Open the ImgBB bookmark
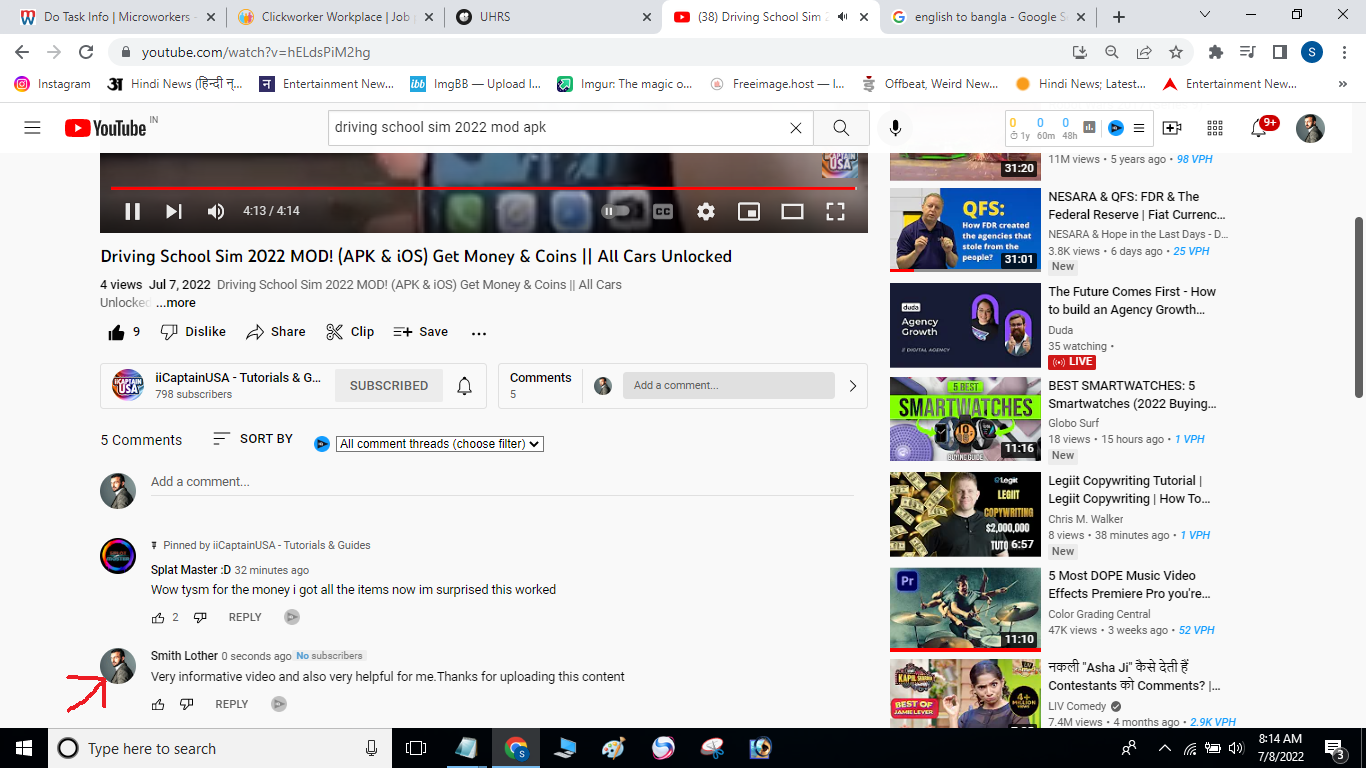This screenshot has width=1366, height=768. pos(475,84)
